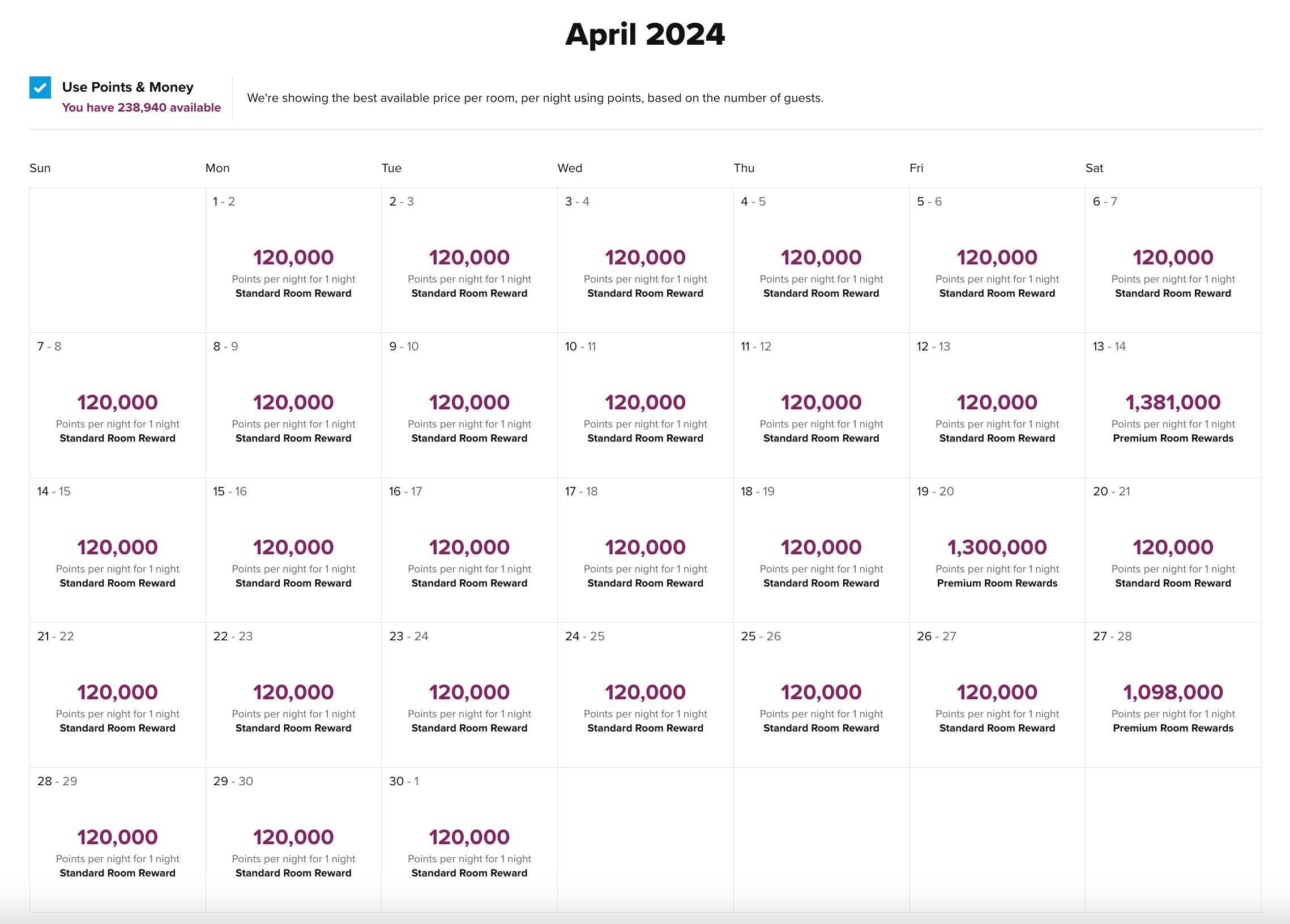Choose the April 13 - 14 Premium night
Screen dimensions: 1290x924
pyautogui.click(x=1172, y=405)
